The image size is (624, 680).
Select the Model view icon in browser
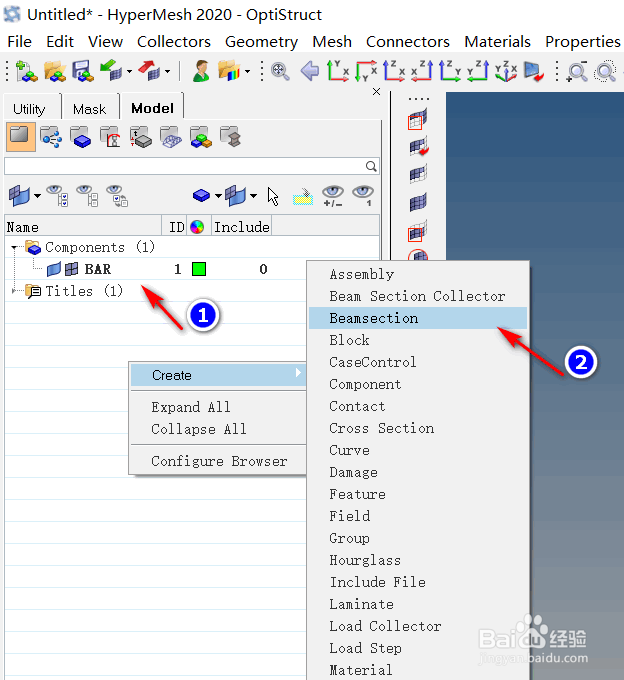click(20, 137)
